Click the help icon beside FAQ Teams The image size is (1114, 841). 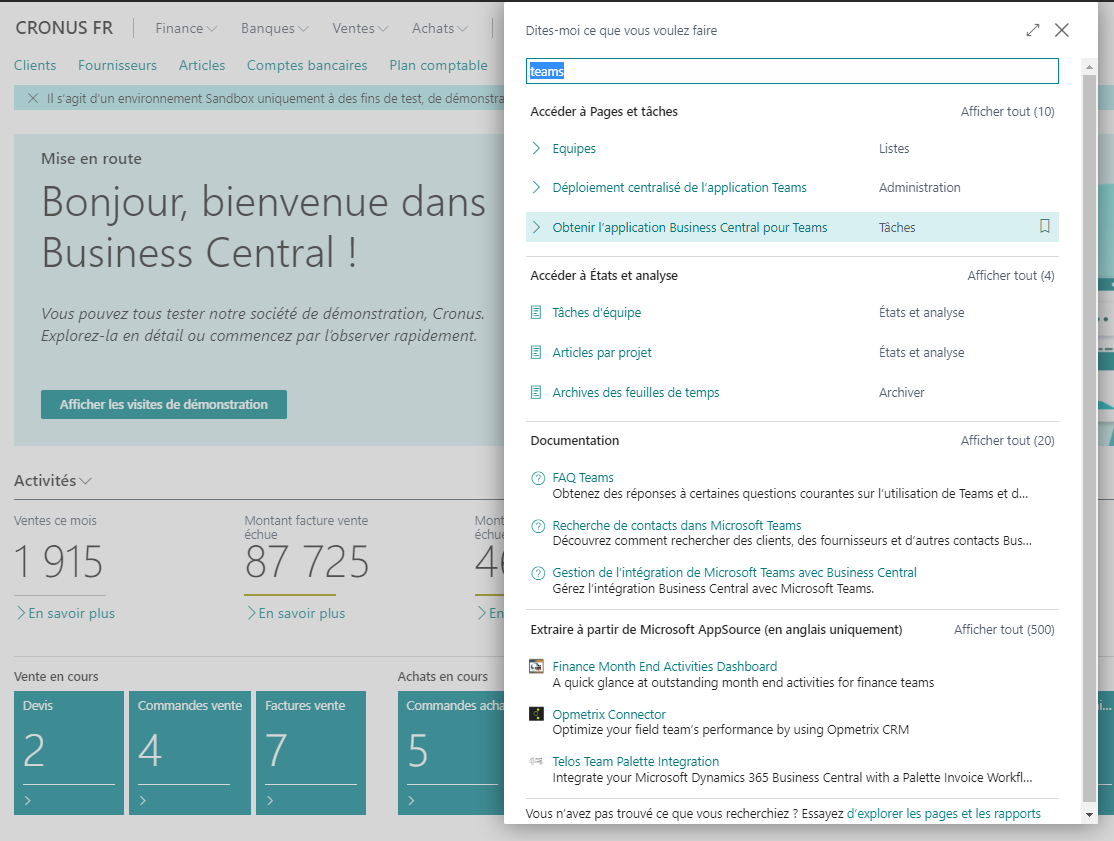tap(538, 478)
